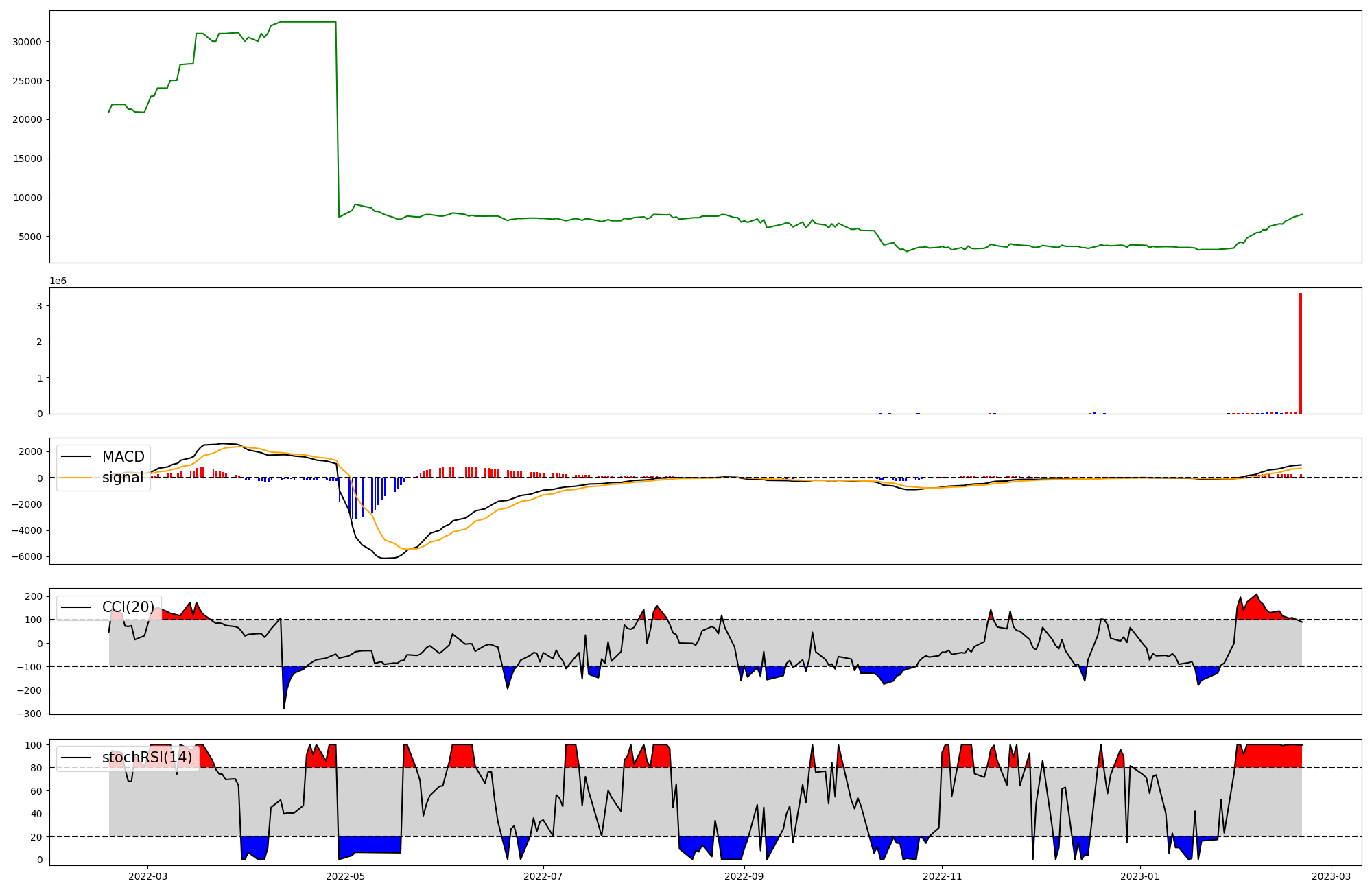Click the 2023-03 x-axis date label
Image resolution: width=1372 pixels, height=892 pixels.
(1332, 876)
